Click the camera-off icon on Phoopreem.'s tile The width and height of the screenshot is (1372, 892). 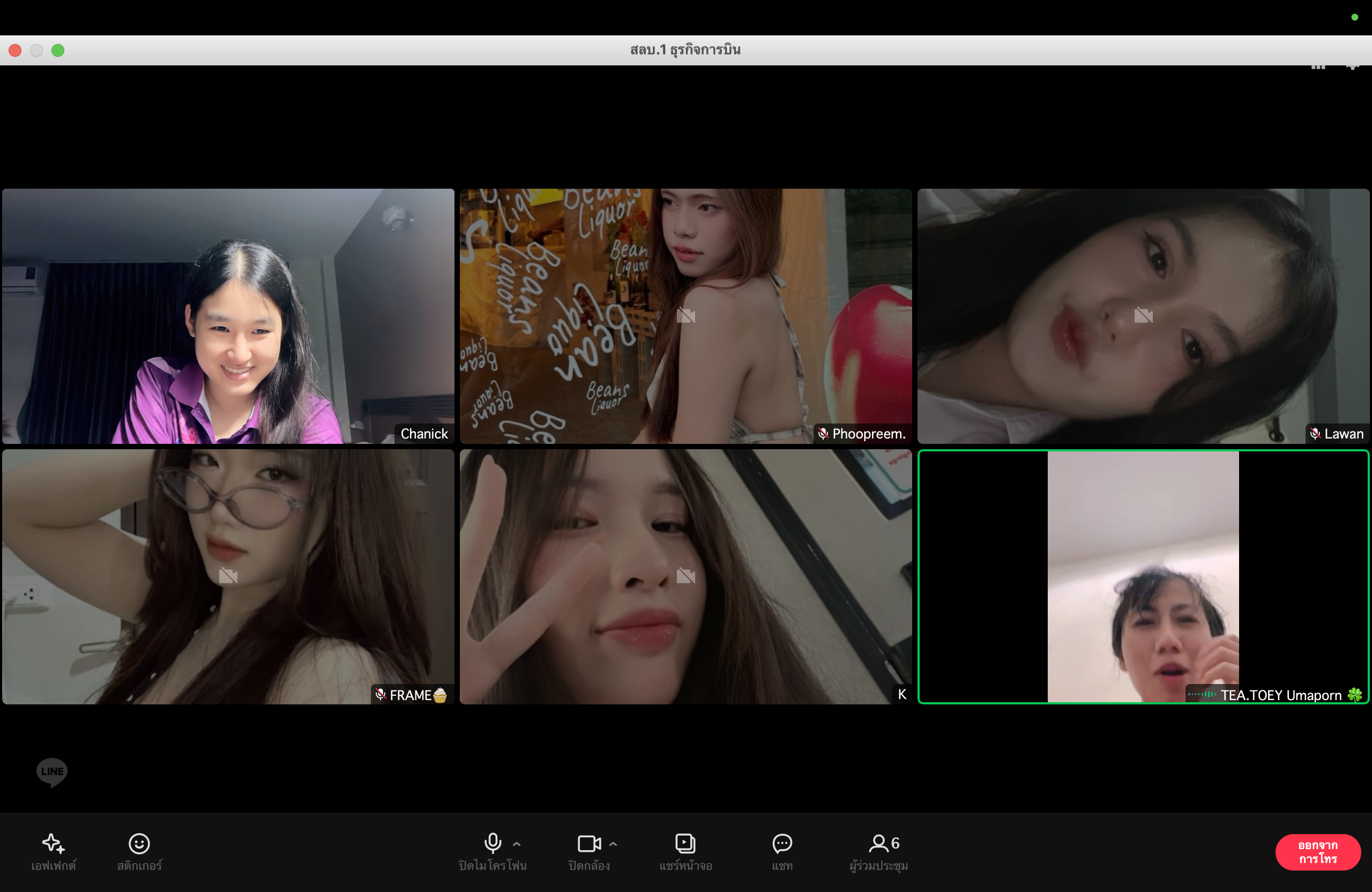pos(685,315)
